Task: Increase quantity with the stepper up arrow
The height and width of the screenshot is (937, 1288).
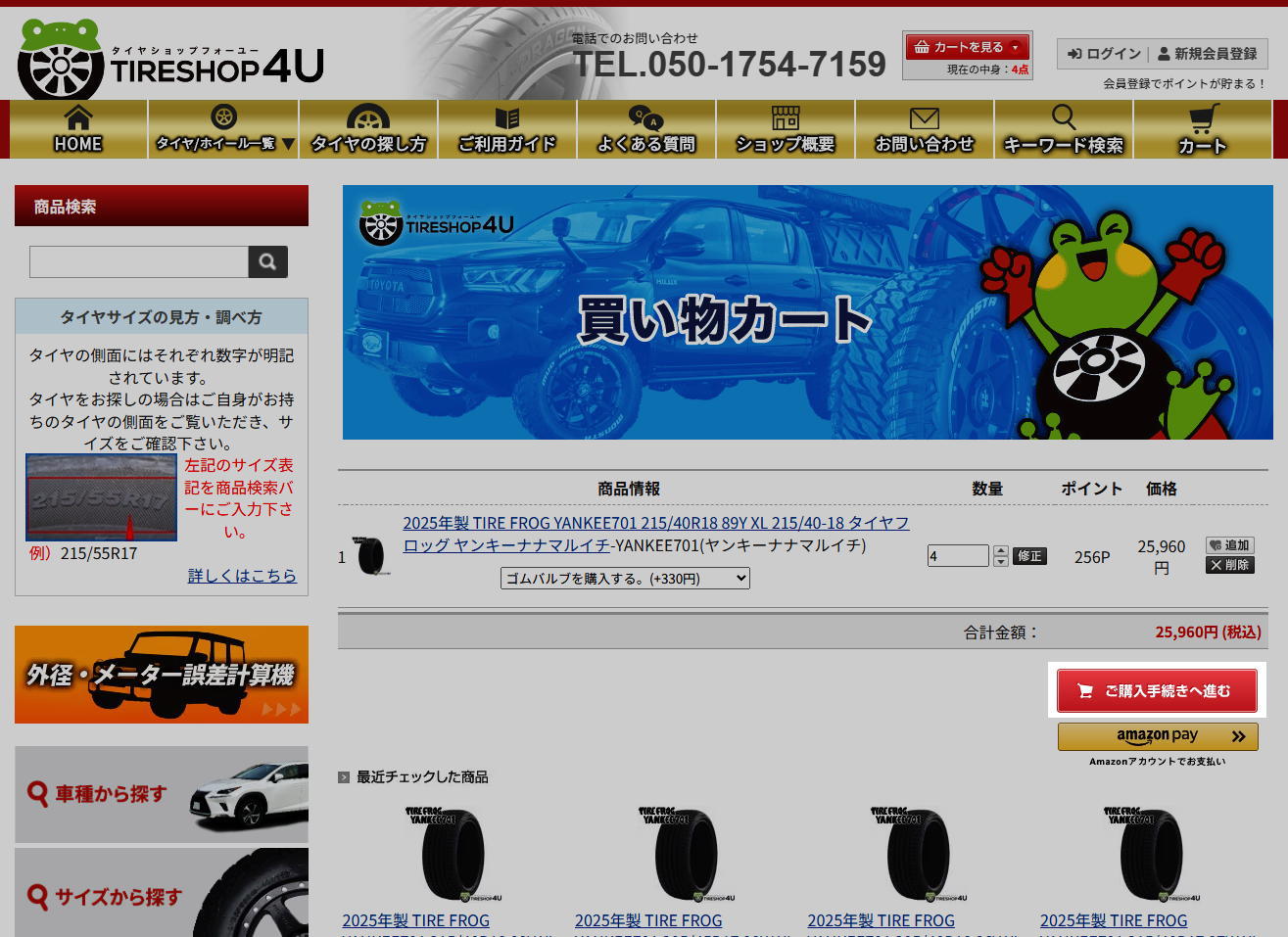Action: click(1000, 551)
